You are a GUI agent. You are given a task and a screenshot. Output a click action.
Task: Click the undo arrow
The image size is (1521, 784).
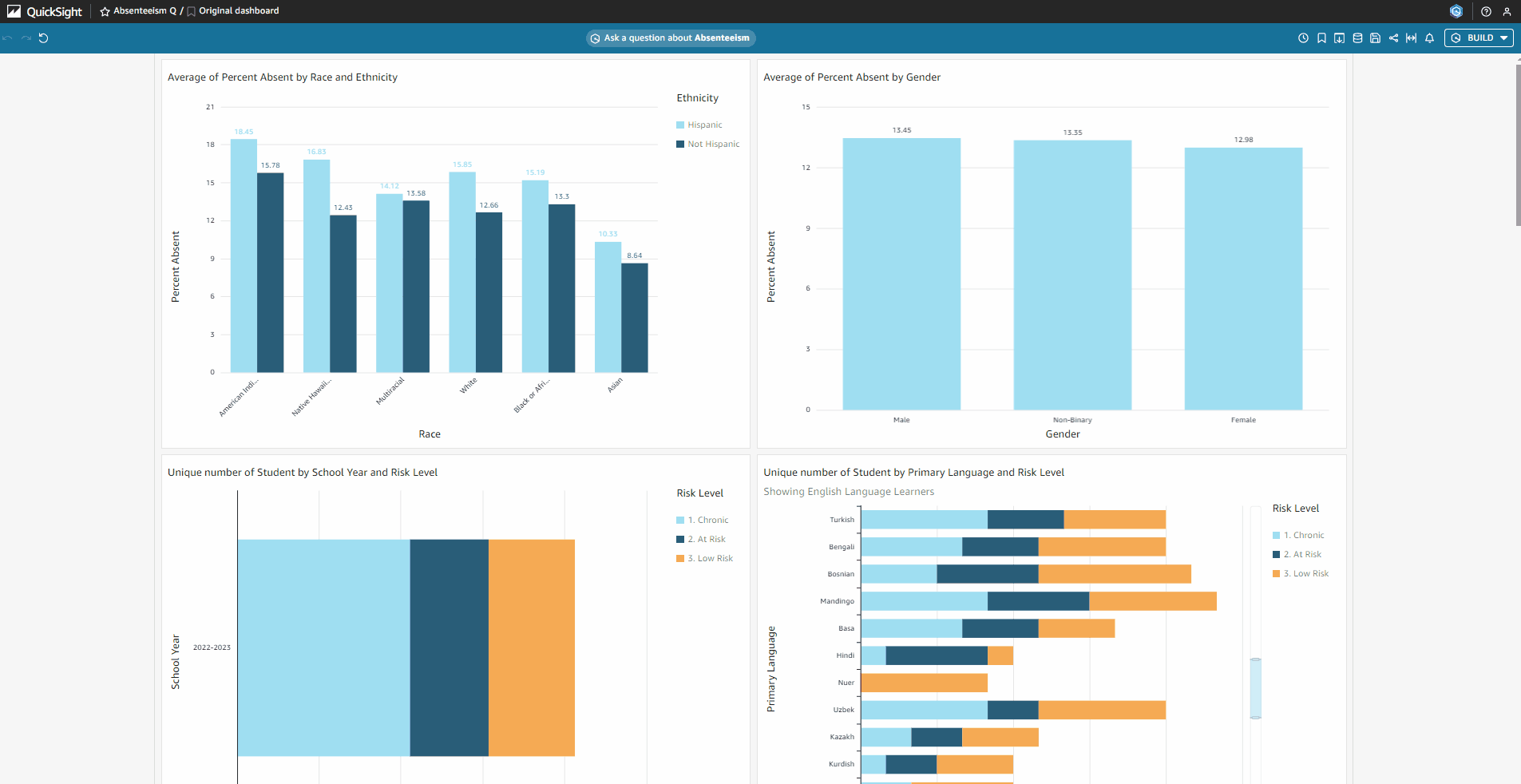(x=8, y=38)
